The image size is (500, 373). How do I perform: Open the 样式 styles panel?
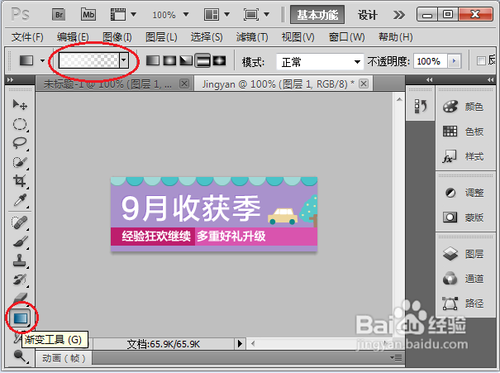[463, 156]
